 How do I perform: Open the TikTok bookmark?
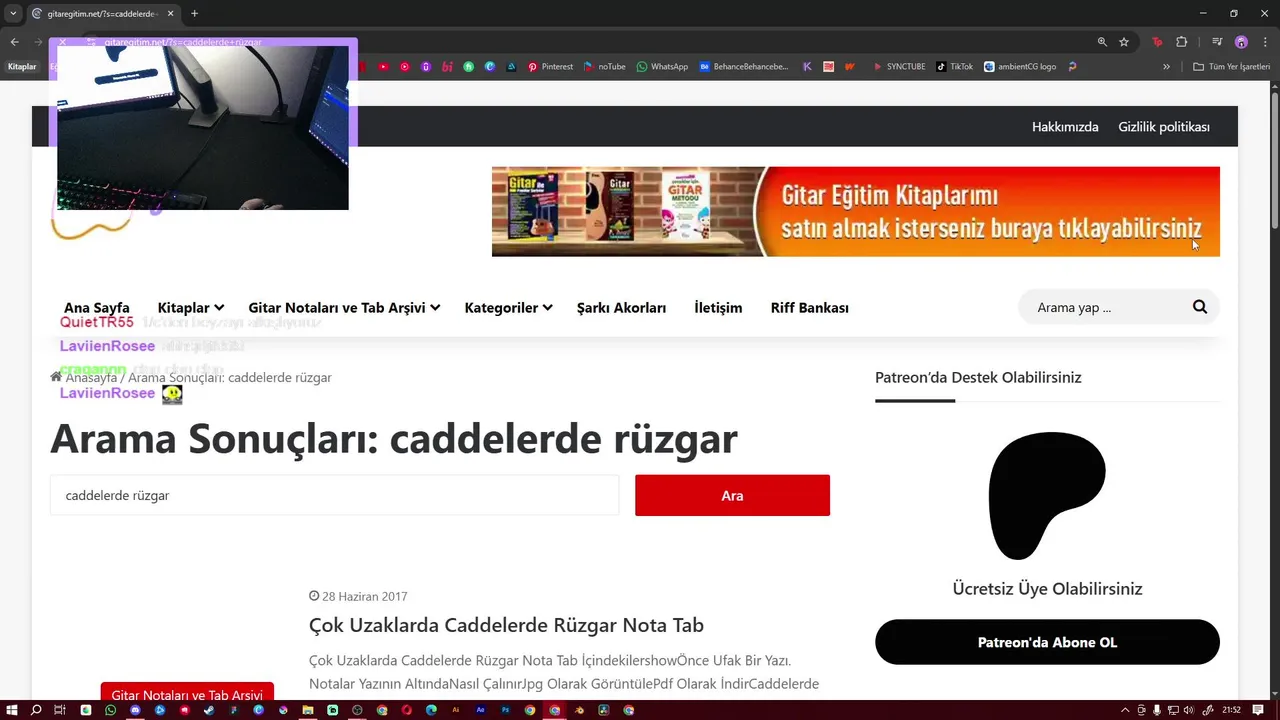click(954, 67)
